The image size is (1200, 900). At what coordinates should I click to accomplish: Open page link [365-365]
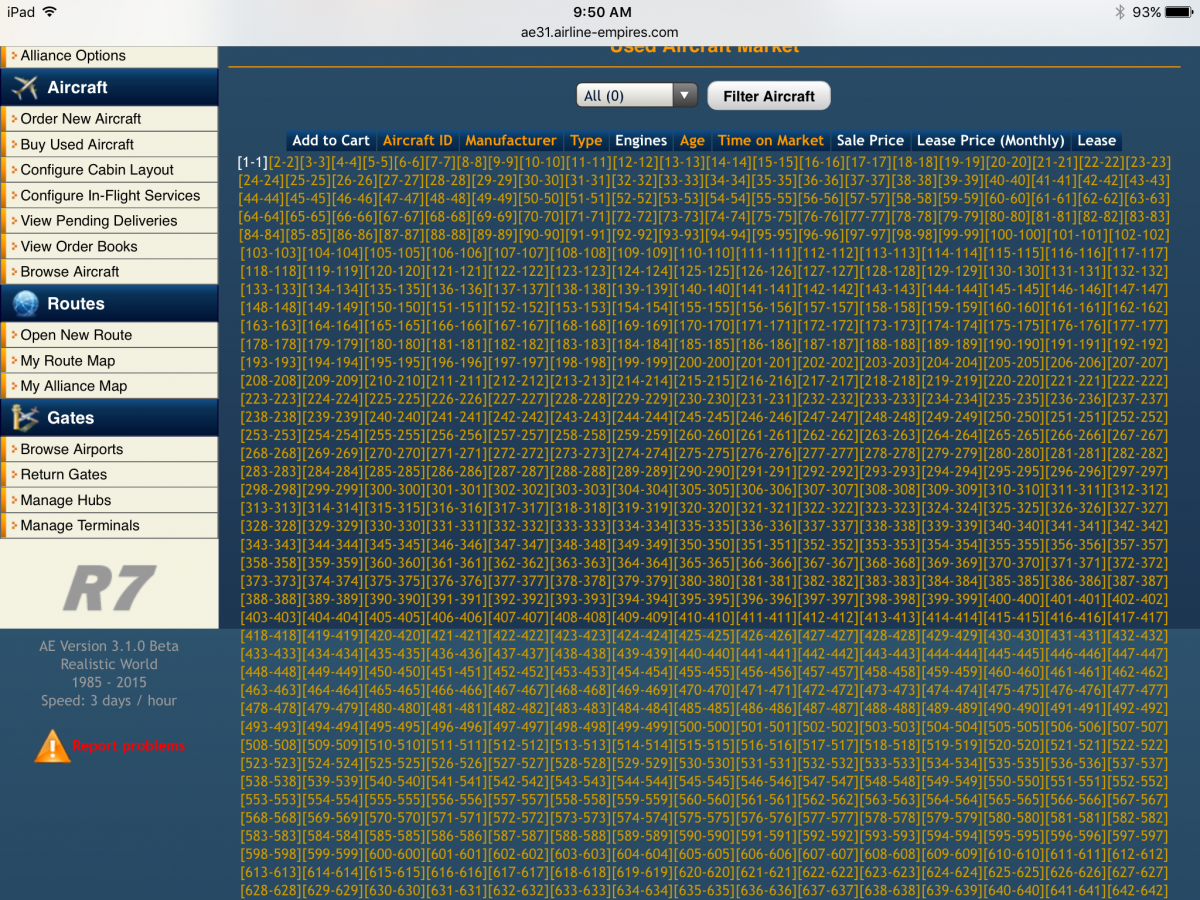(x=704, y=563)
